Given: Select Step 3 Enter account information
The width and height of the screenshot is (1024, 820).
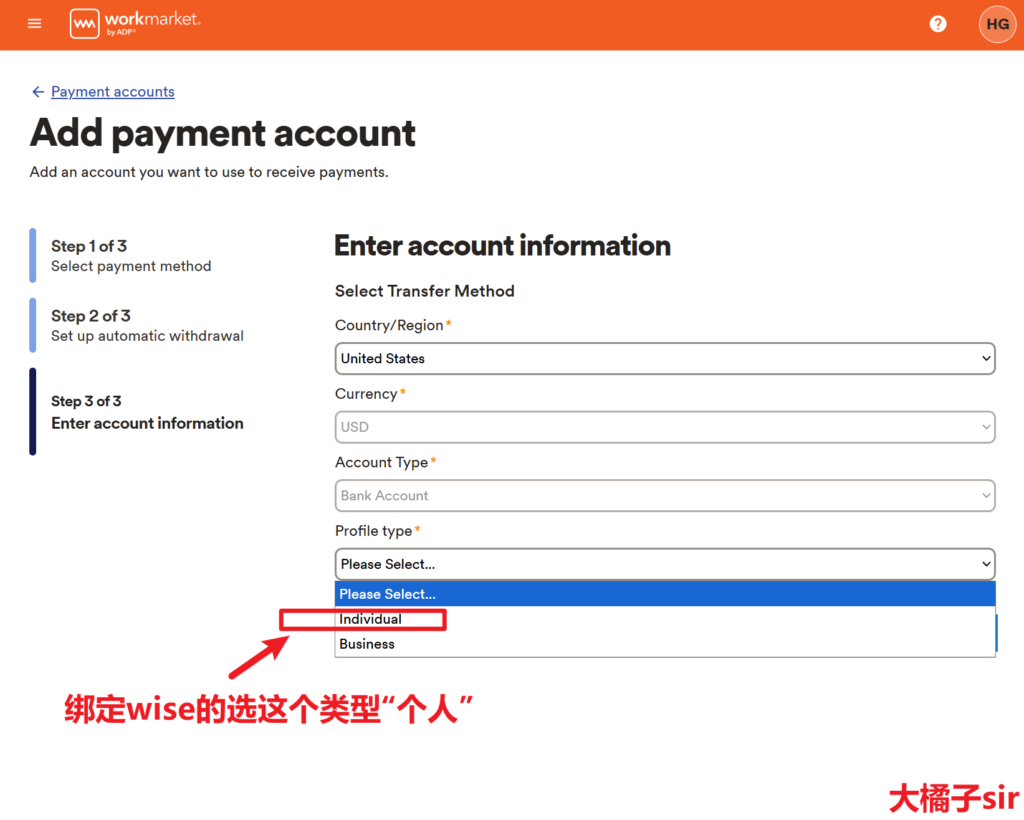Looking at the screenshot, I should [x=147, y=412].
